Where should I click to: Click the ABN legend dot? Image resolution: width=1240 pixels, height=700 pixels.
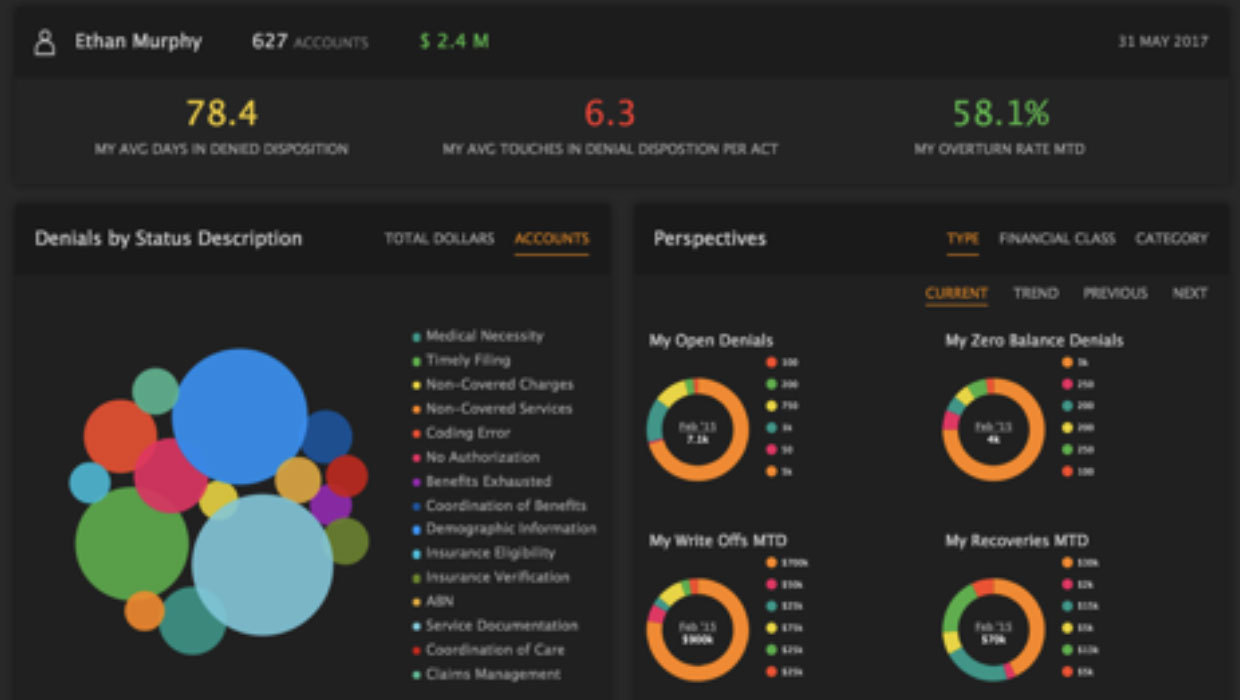pyautogui.click(x=415, y=601)
